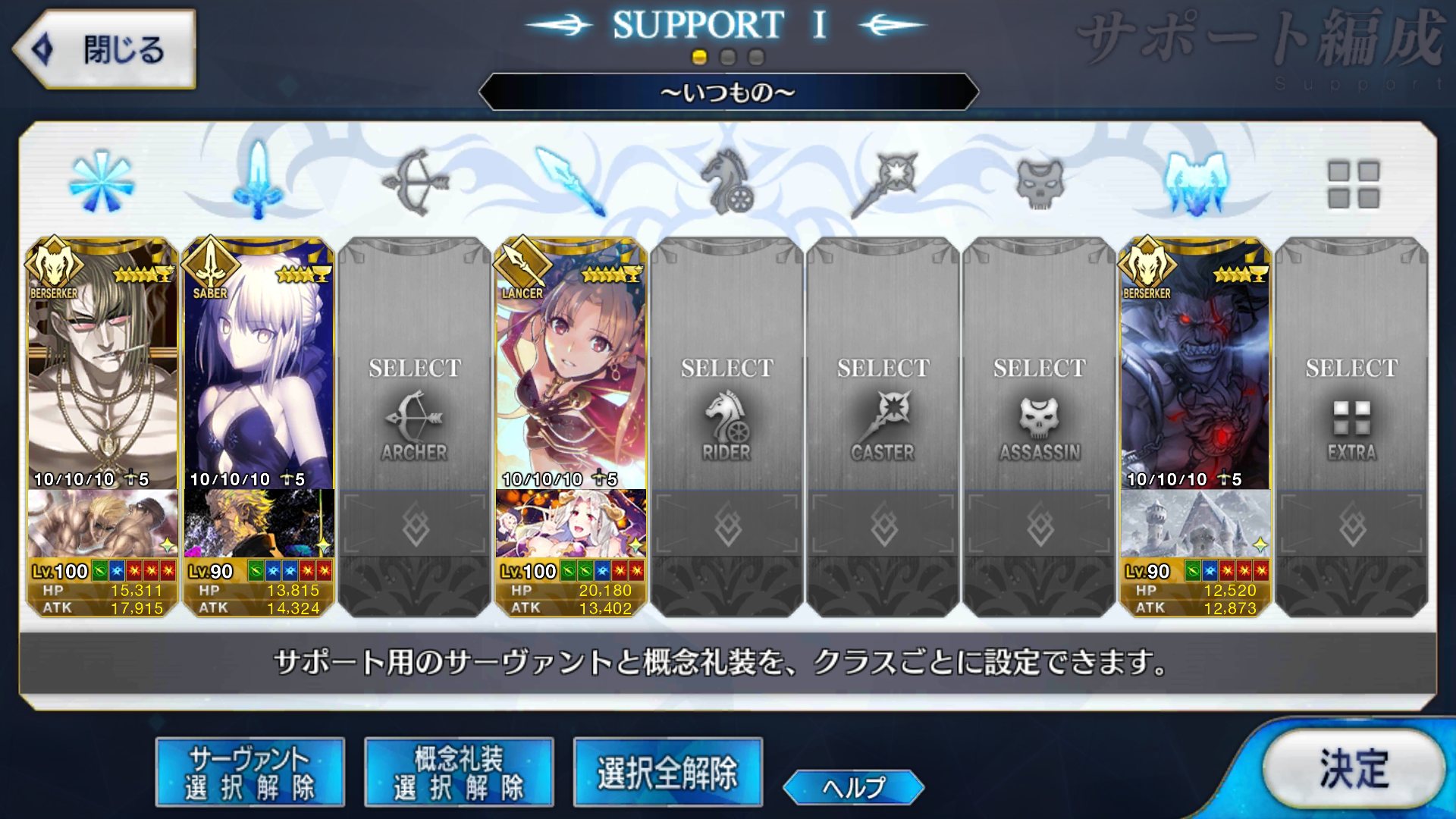Switch to third support set dot
1456x819 pixels.
pos(756,57)
